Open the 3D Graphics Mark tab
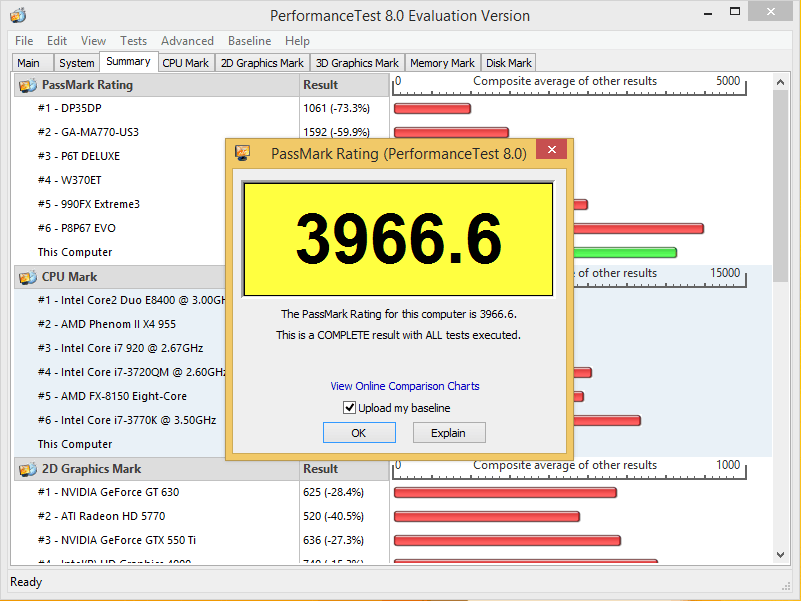Image resolution: width=801 pixels, height=601 pixels. click(x=357, y=63)
